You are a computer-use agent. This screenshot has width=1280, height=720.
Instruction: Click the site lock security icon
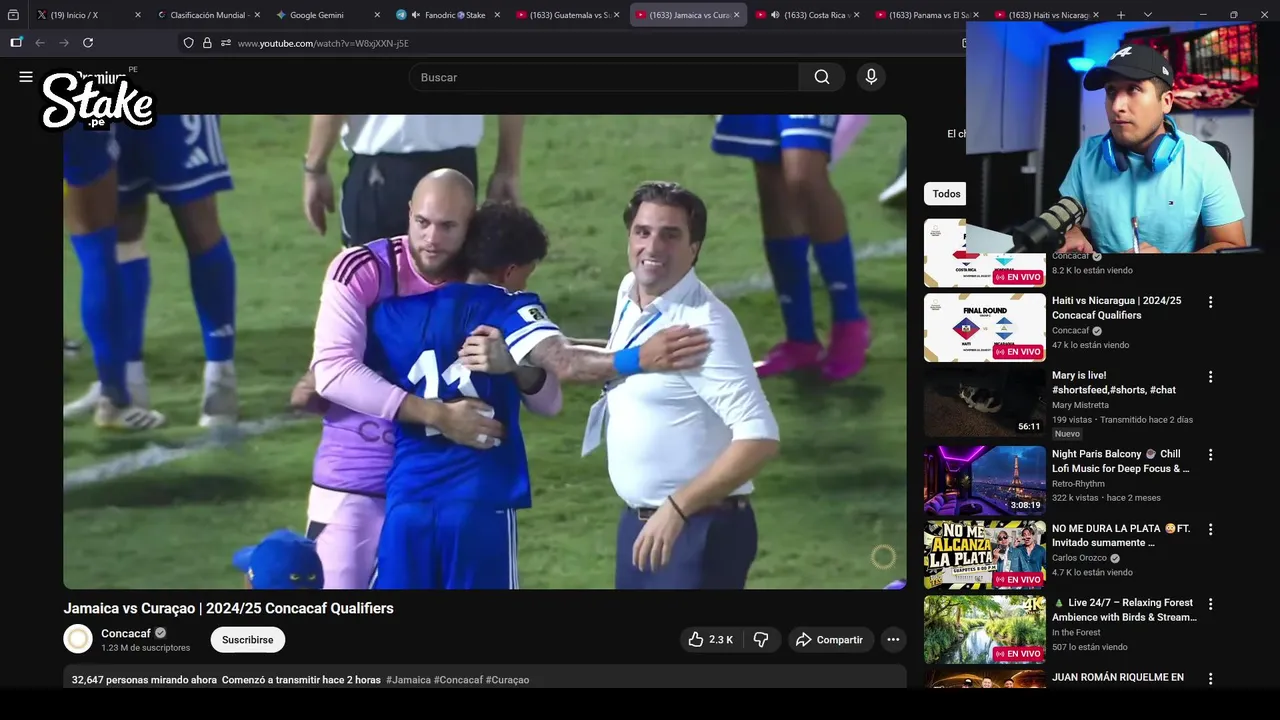coord(207,43)
